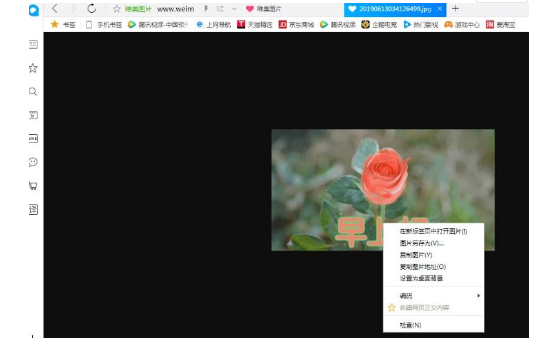Choose 复制图片地址(O) from the context menu

(x=434, y=267)
